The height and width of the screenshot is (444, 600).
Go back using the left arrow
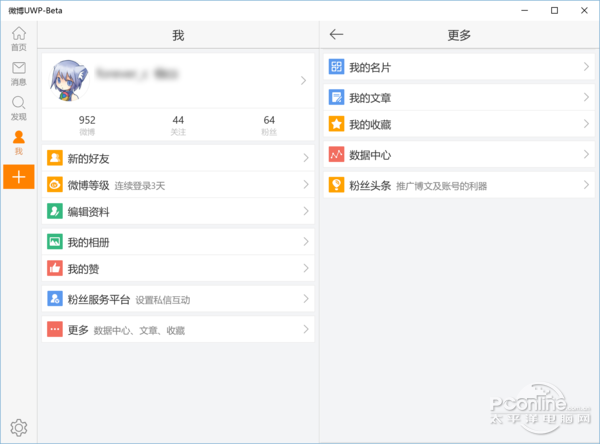336,35
